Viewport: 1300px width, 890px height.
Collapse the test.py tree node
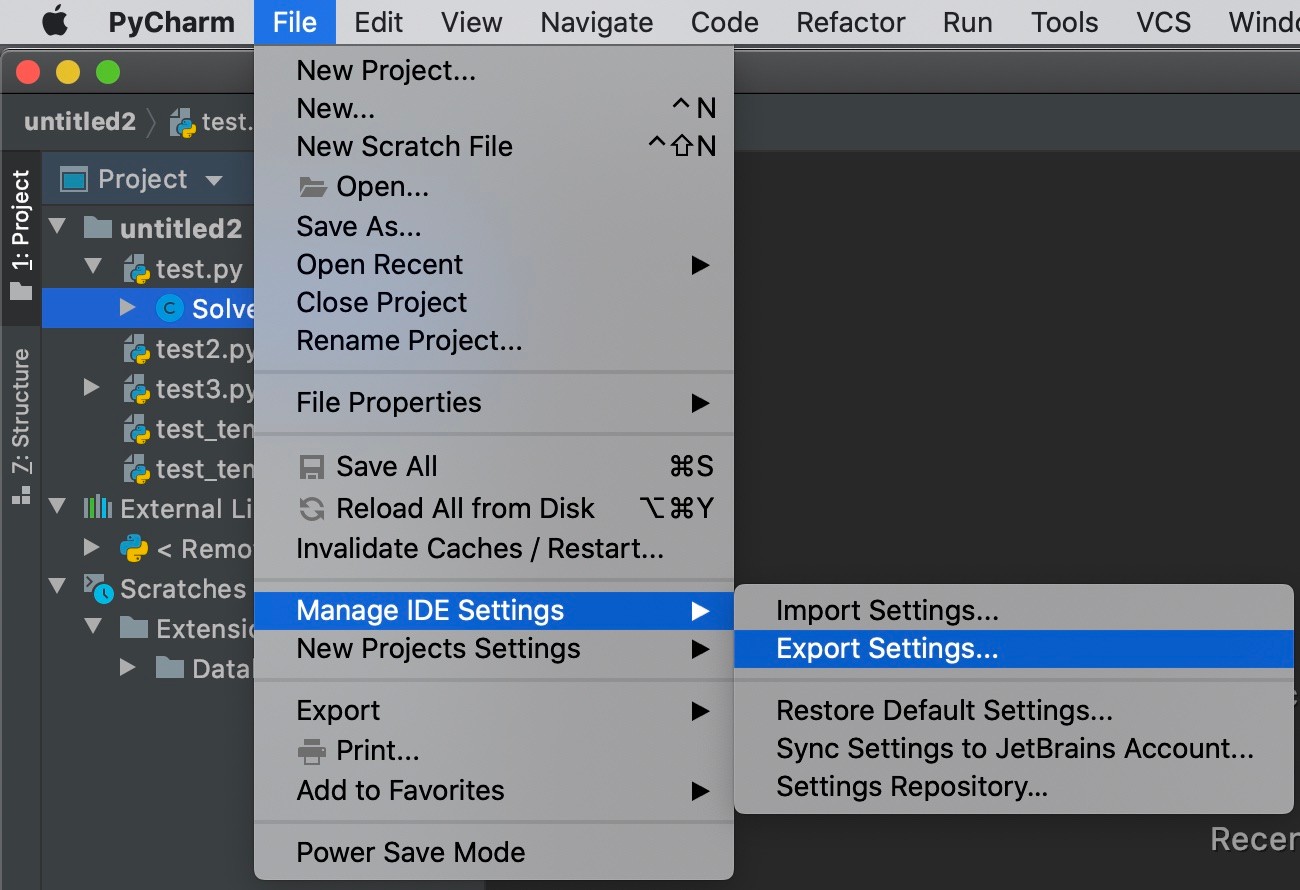click(x=93, y=267)
